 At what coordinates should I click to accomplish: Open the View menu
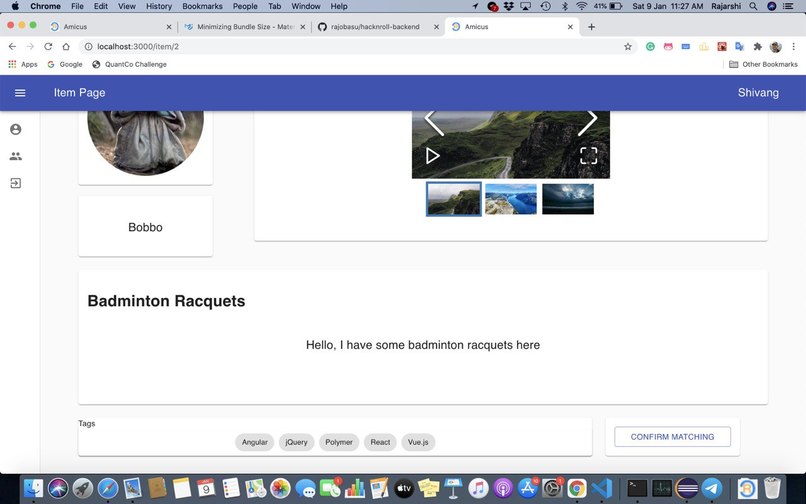pos(126,6)
